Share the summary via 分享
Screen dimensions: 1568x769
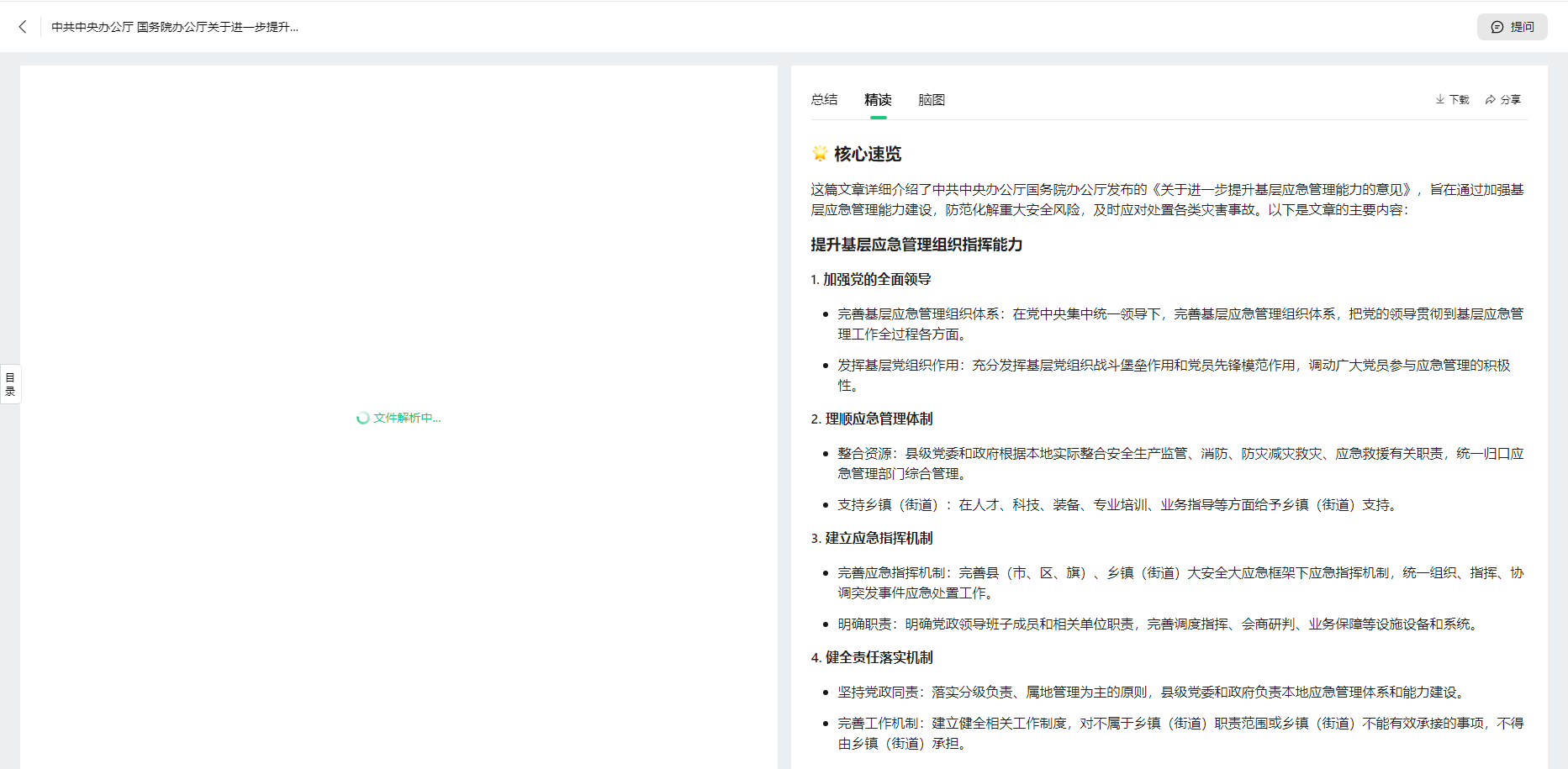1503,100
